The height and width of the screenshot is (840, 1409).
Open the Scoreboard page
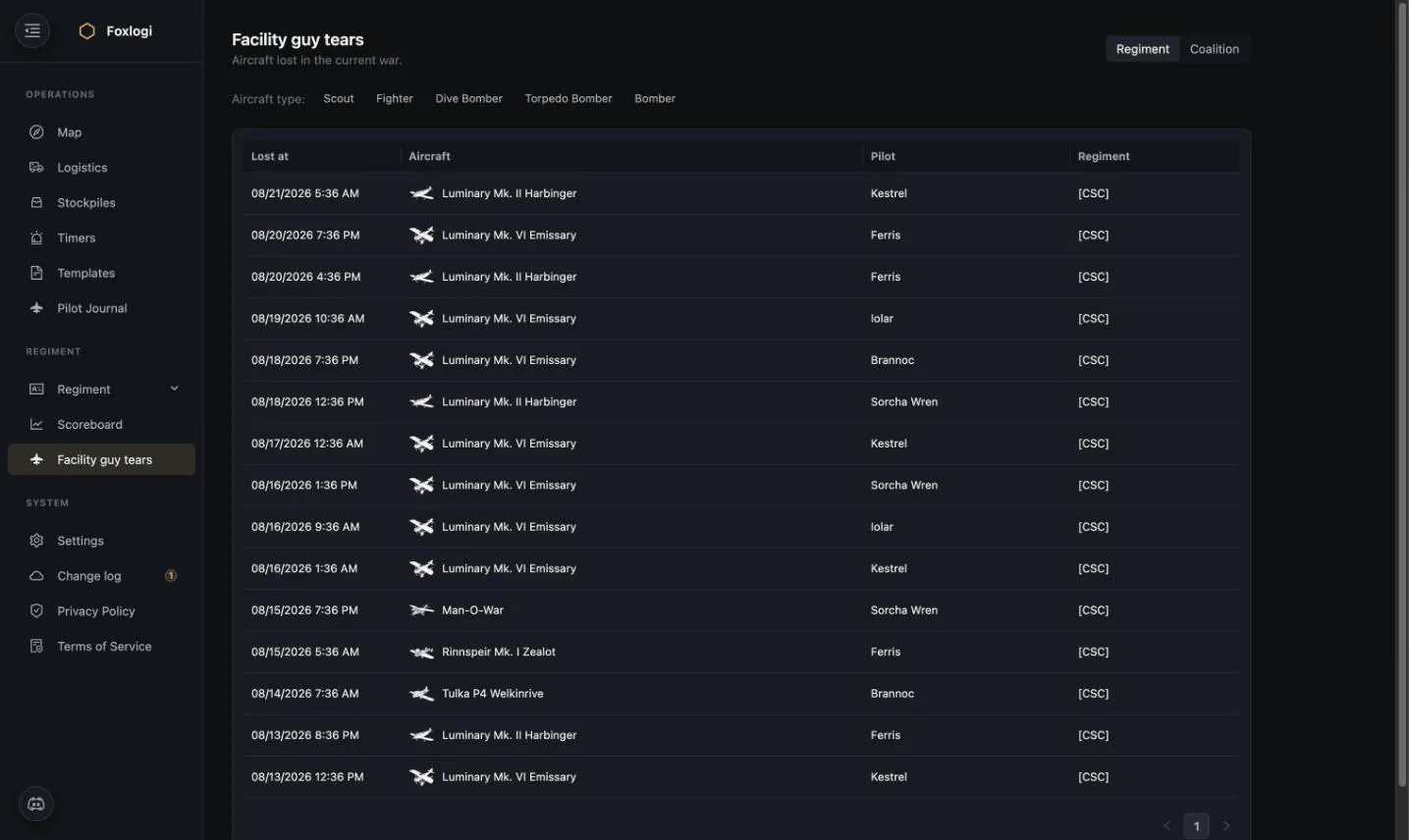[x=101, y=425]
